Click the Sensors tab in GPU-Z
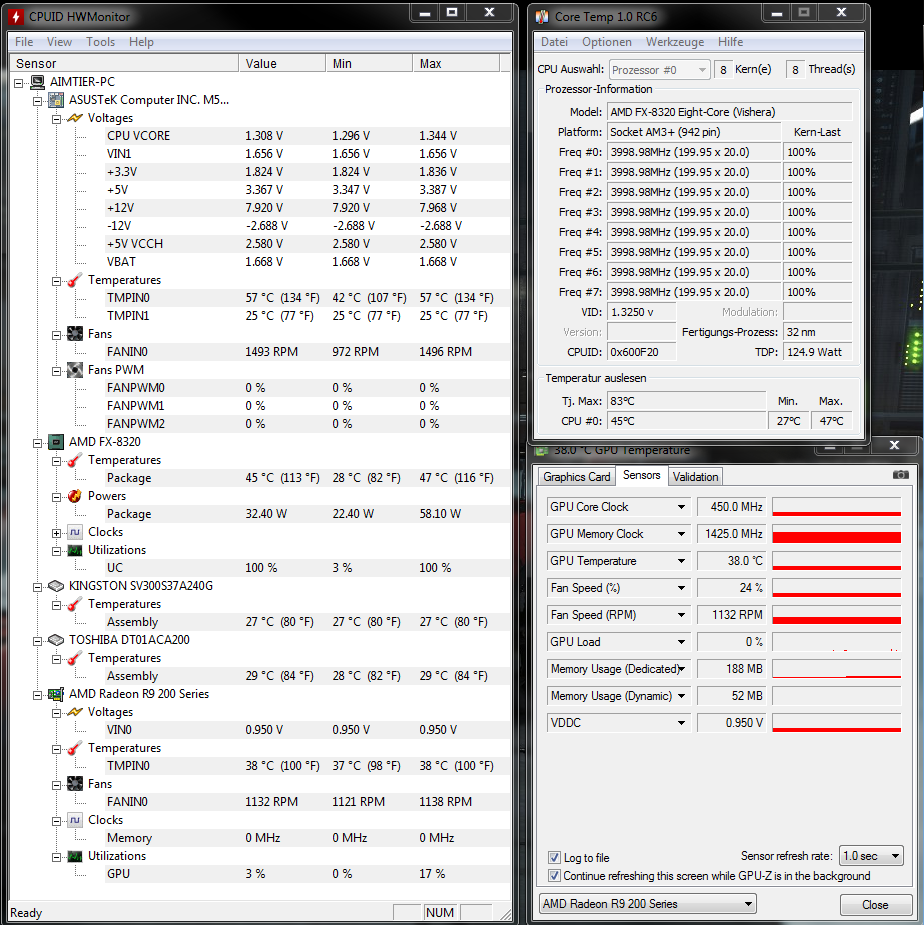 [641, 475]
